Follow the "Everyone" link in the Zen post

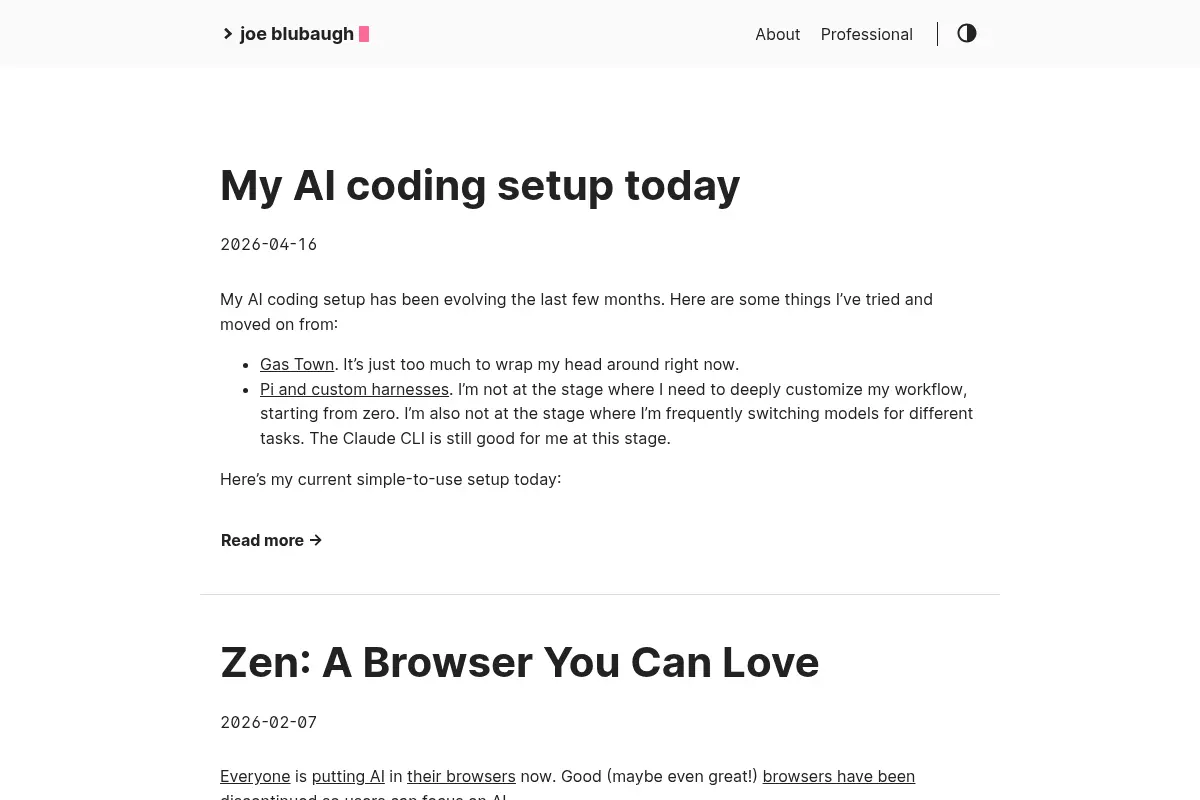(255, 776)
